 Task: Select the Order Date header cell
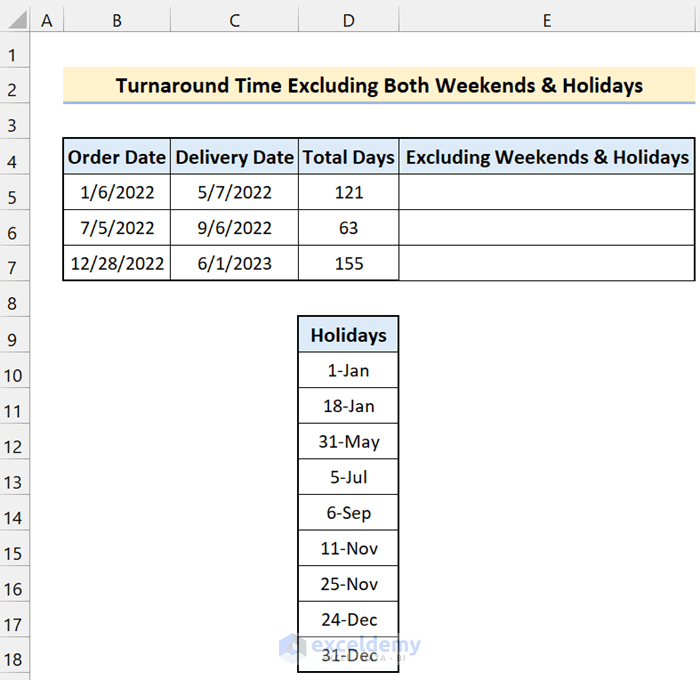[117, 156]
